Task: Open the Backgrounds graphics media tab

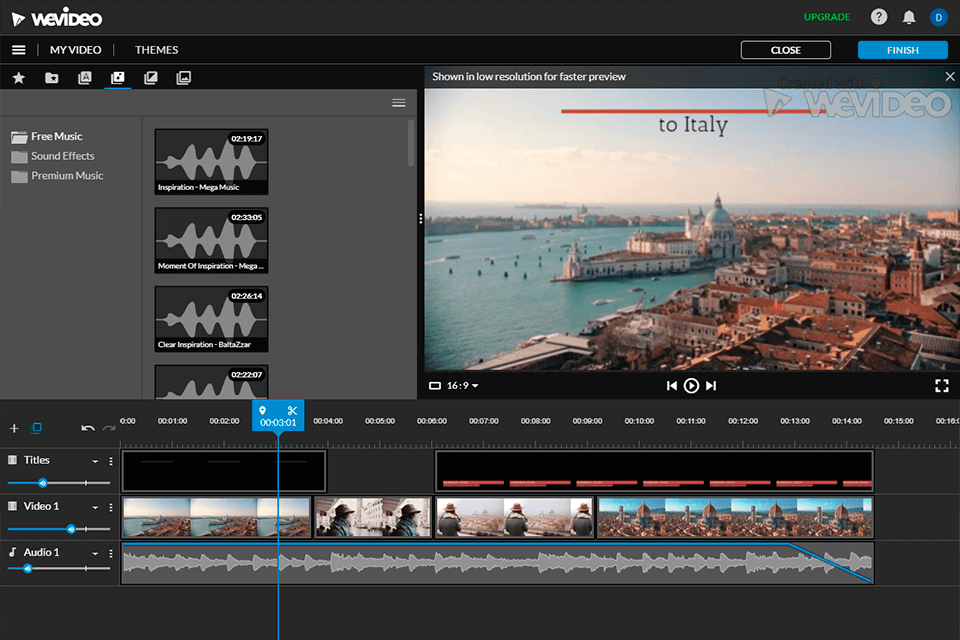Action: click(x=184, y=78)
